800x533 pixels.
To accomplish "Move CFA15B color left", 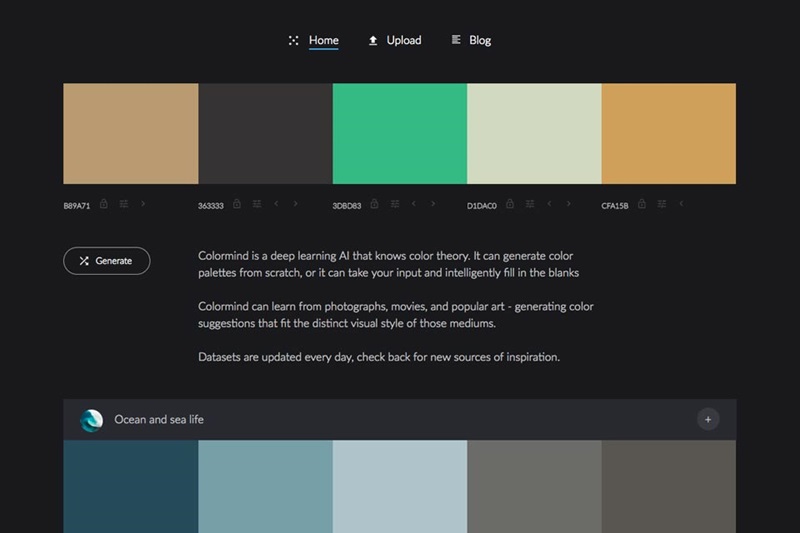I will (x=681, y=204).
